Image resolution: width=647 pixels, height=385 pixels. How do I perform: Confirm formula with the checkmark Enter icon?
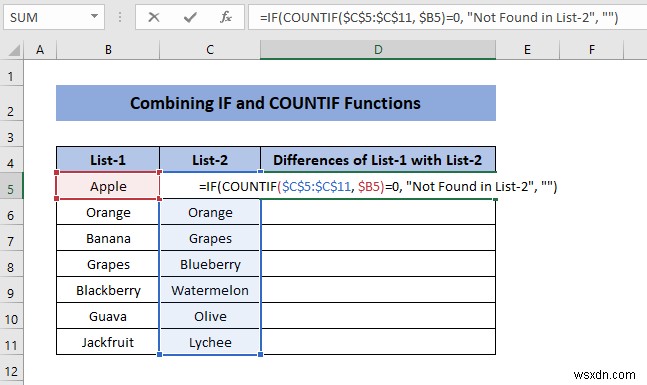pyautogui.click(x=190, y=17)
